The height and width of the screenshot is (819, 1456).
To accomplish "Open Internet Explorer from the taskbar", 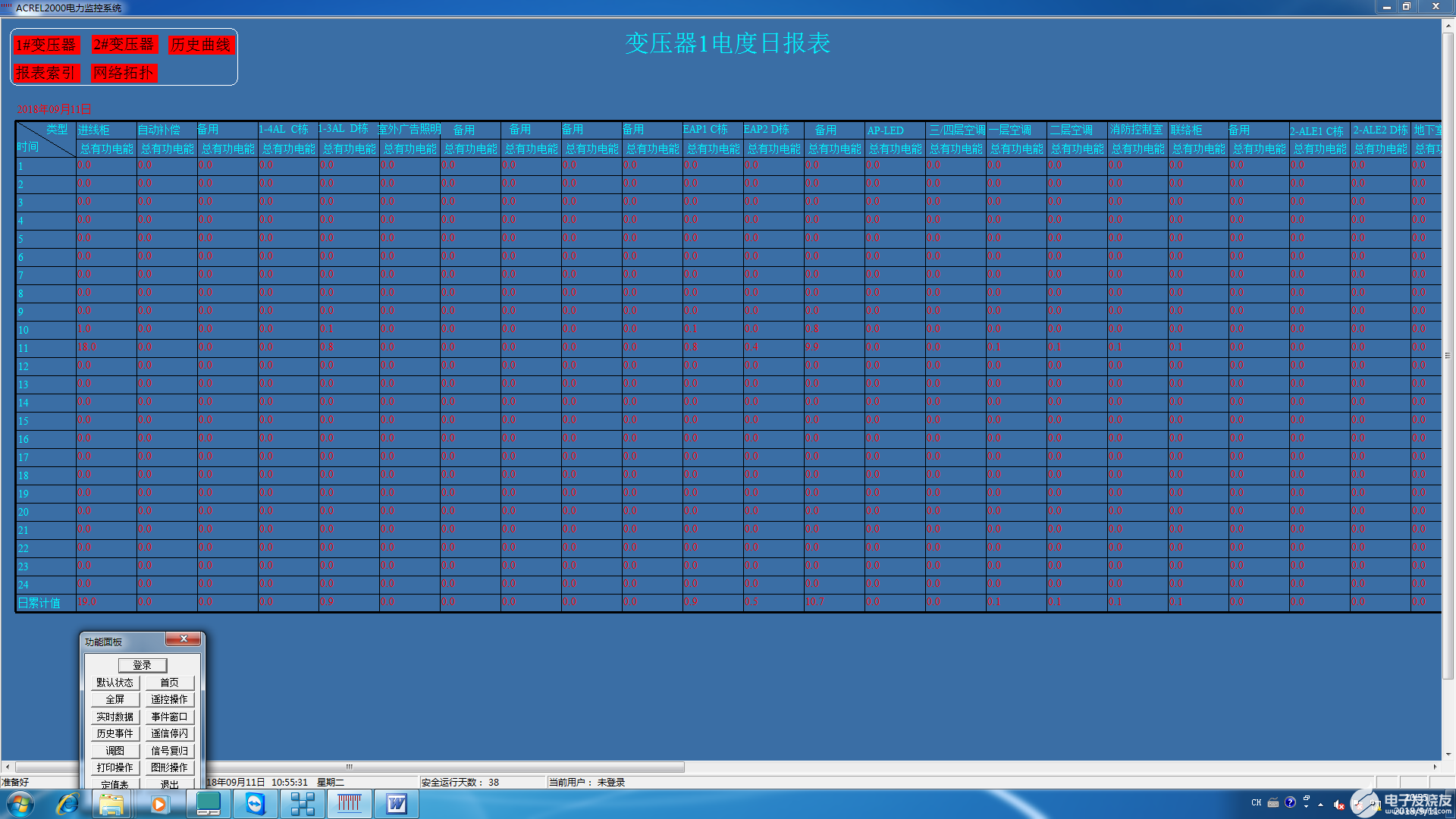I will (x=67, y=804).
